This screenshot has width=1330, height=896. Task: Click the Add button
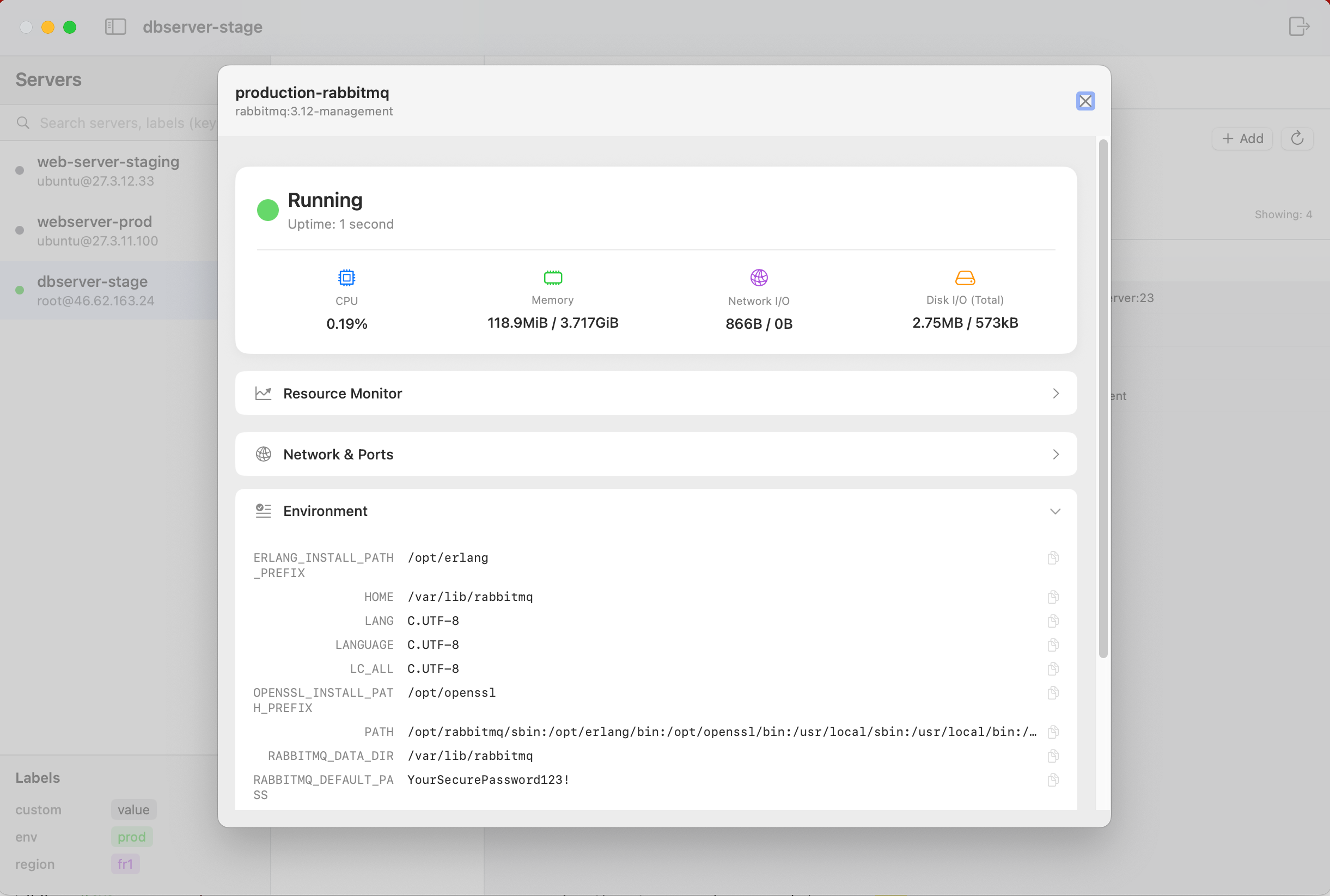1242,138
